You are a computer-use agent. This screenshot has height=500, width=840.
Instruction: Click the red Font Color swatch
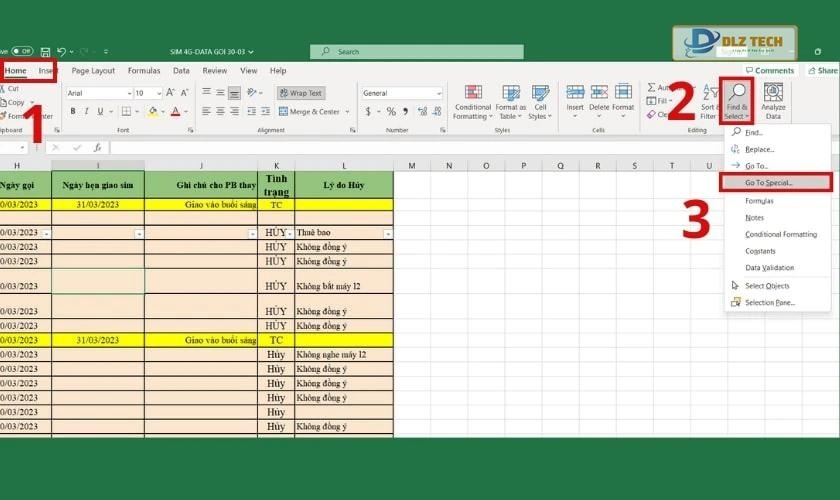[175, 111]
